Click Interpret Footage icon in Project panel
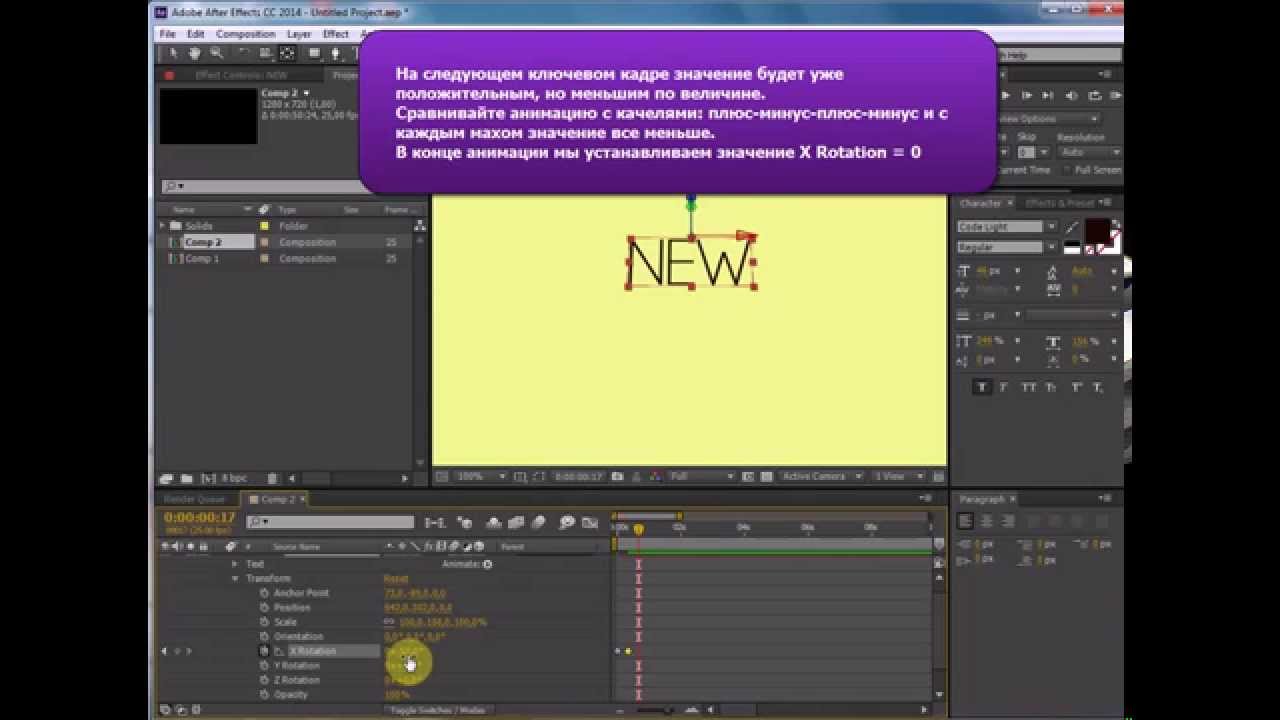This screenshot has width=1280, height=720. coord(167,479)
